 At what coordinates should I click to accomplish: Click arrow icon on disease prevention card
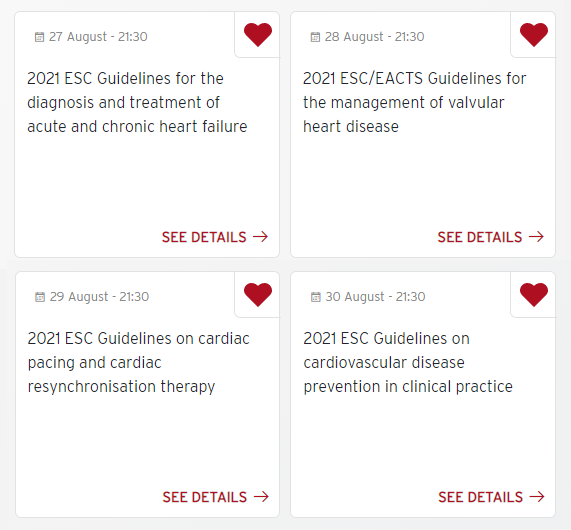click(537, 496)
